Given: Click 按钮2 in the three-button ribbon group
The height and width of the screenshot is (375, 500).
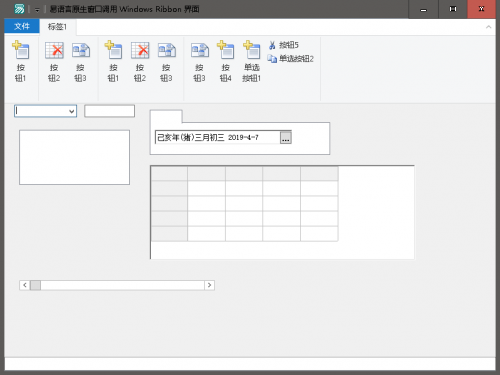Looking at the screenshot, I should (140, 62).
